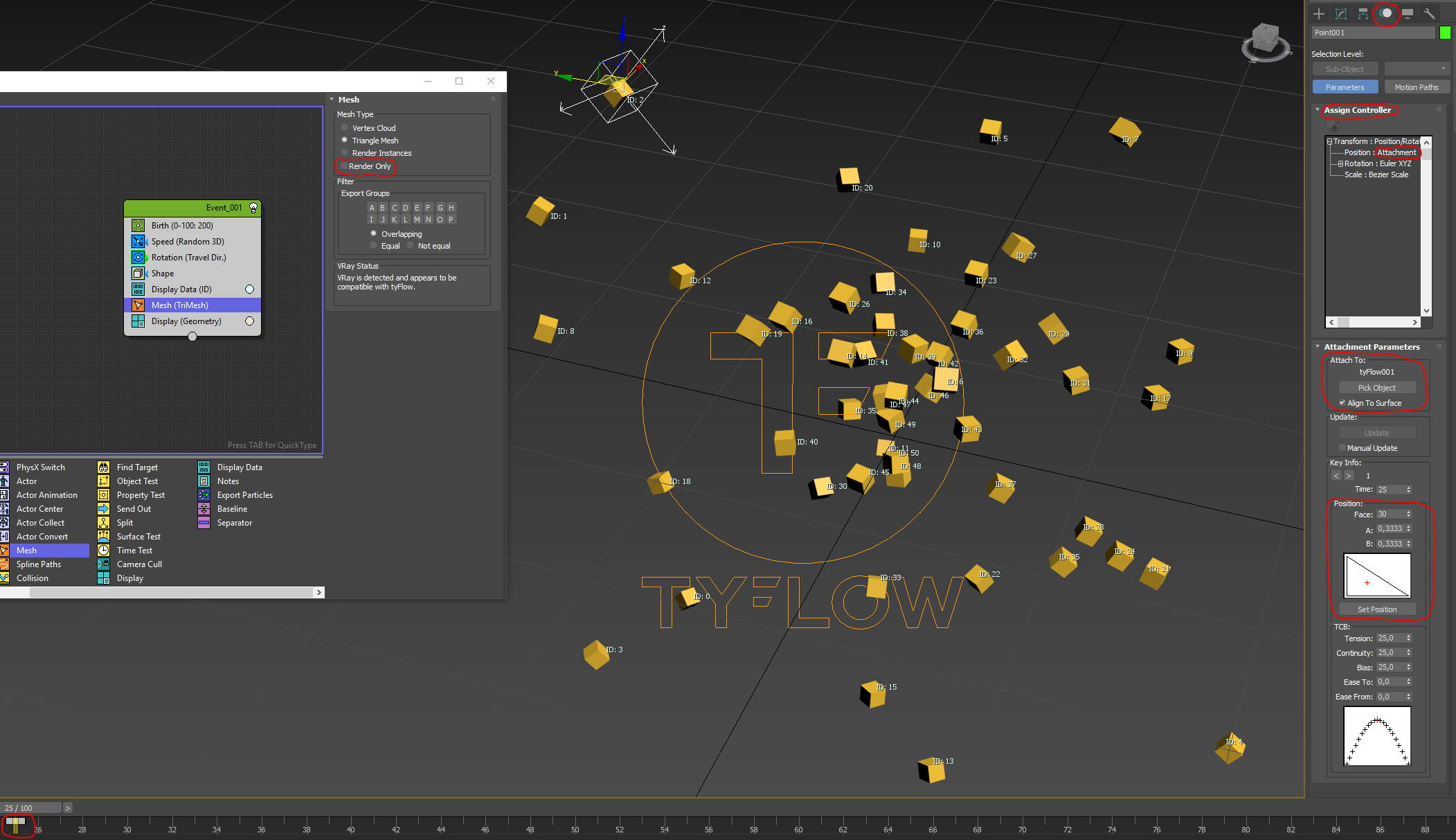Choose Spline Paths from operator depot

(x=39, y=564)
